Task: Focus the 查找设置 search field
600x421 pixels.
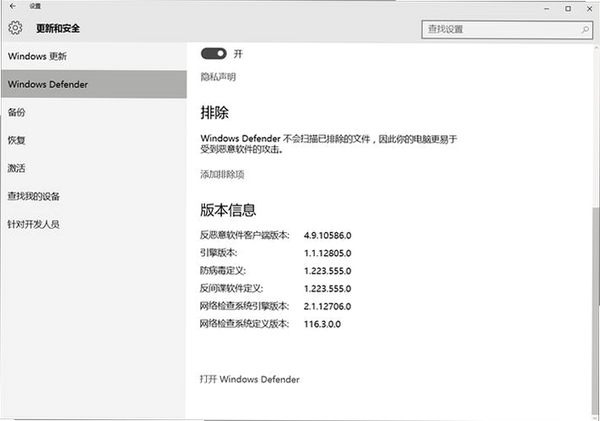Action: [x=507, y=29]
